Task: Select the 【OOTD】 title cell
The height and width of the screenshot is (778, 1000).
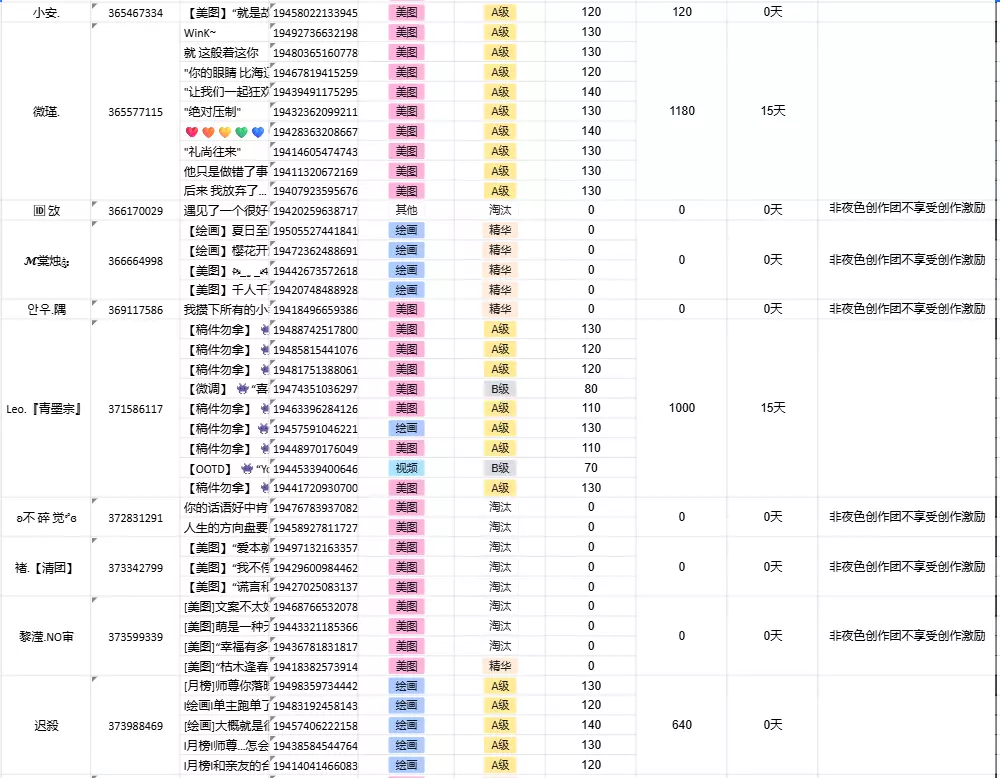Action: point(225,469)
